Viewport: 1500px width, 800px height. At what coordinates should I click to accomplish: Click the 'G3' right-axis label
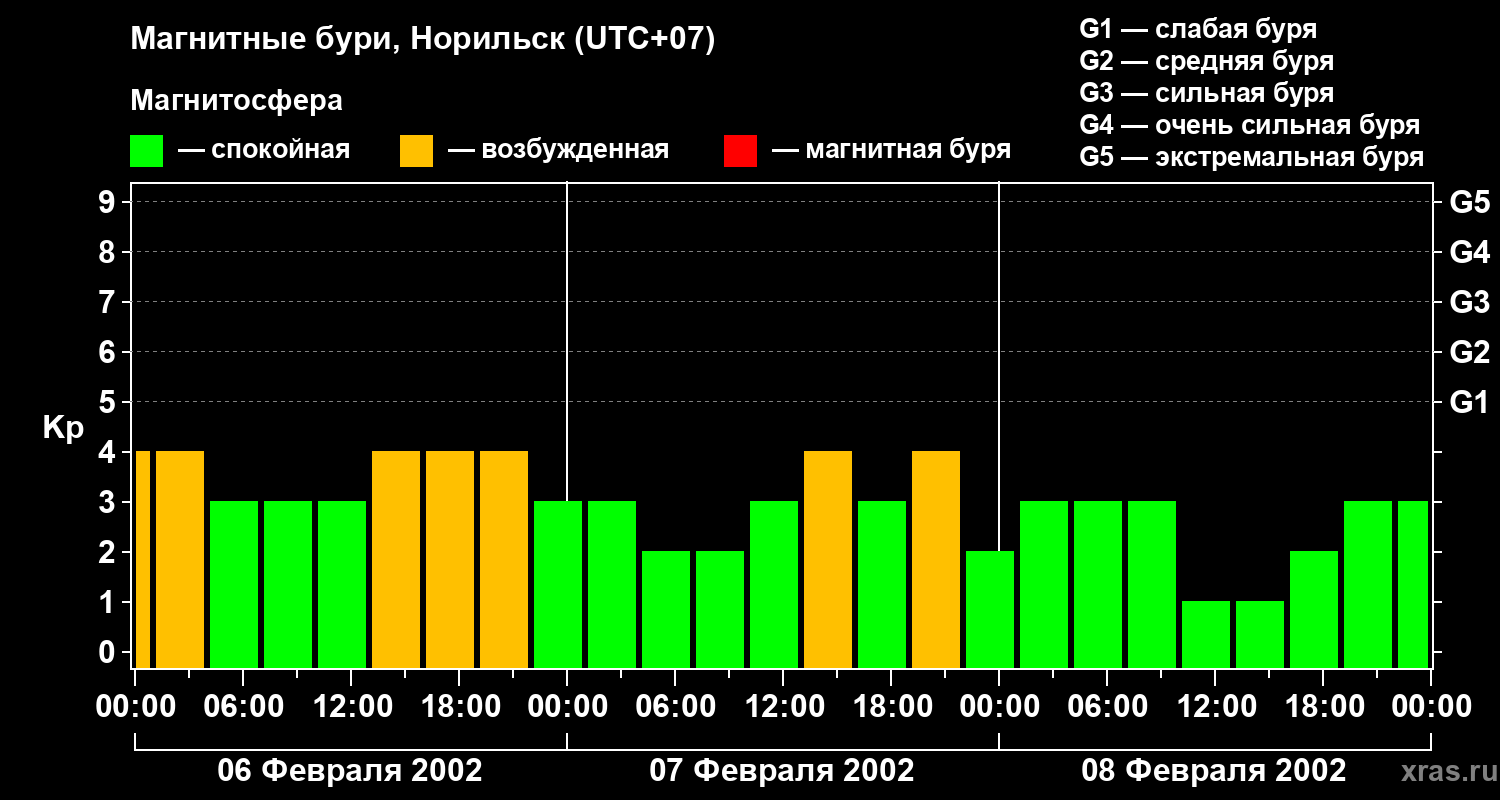1469,302
